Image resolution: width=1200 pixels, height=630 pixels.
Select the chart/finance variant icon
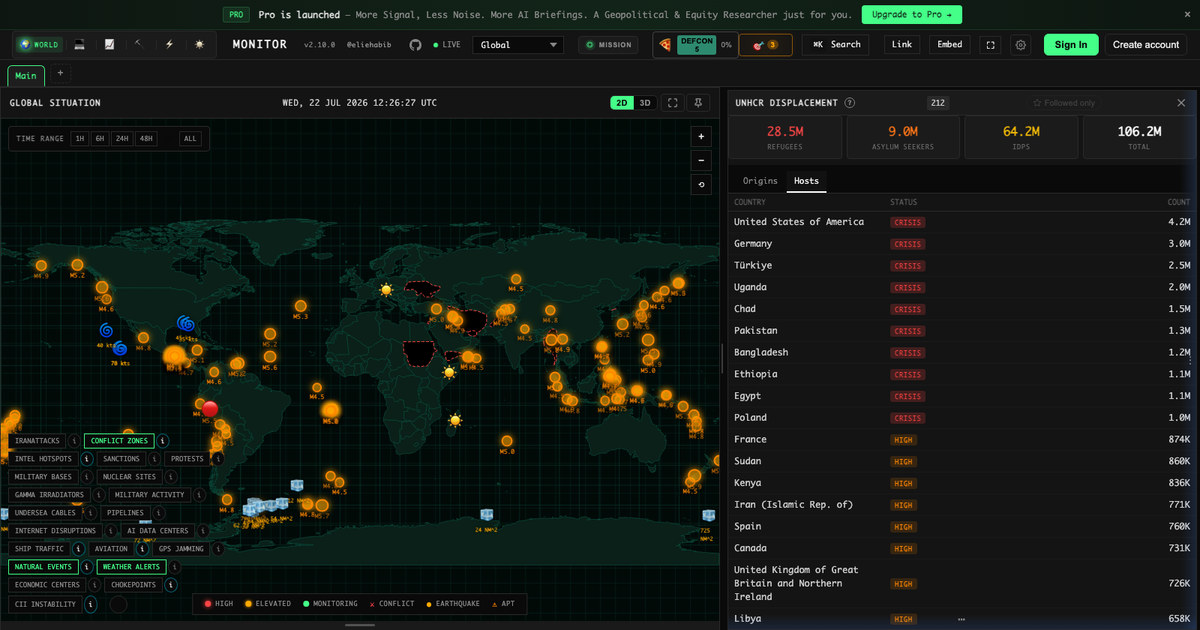(x=109, y=45)
